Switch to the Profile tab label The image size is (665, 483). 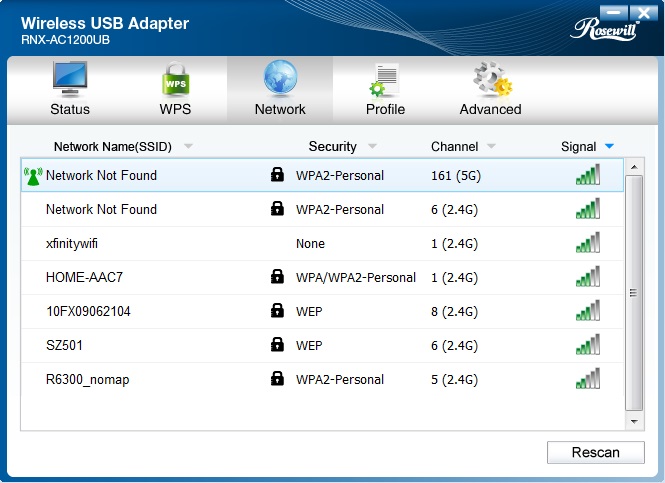pyautogui.click(x=385, y=109)
